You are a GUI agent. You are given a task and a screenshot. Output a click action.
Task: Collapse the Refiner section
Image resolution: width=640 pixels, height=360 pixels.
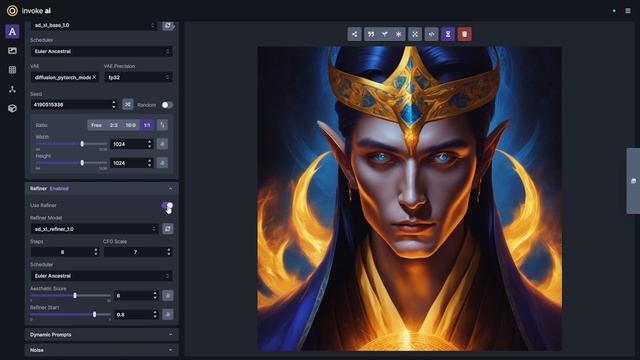(x=101, y=189)
